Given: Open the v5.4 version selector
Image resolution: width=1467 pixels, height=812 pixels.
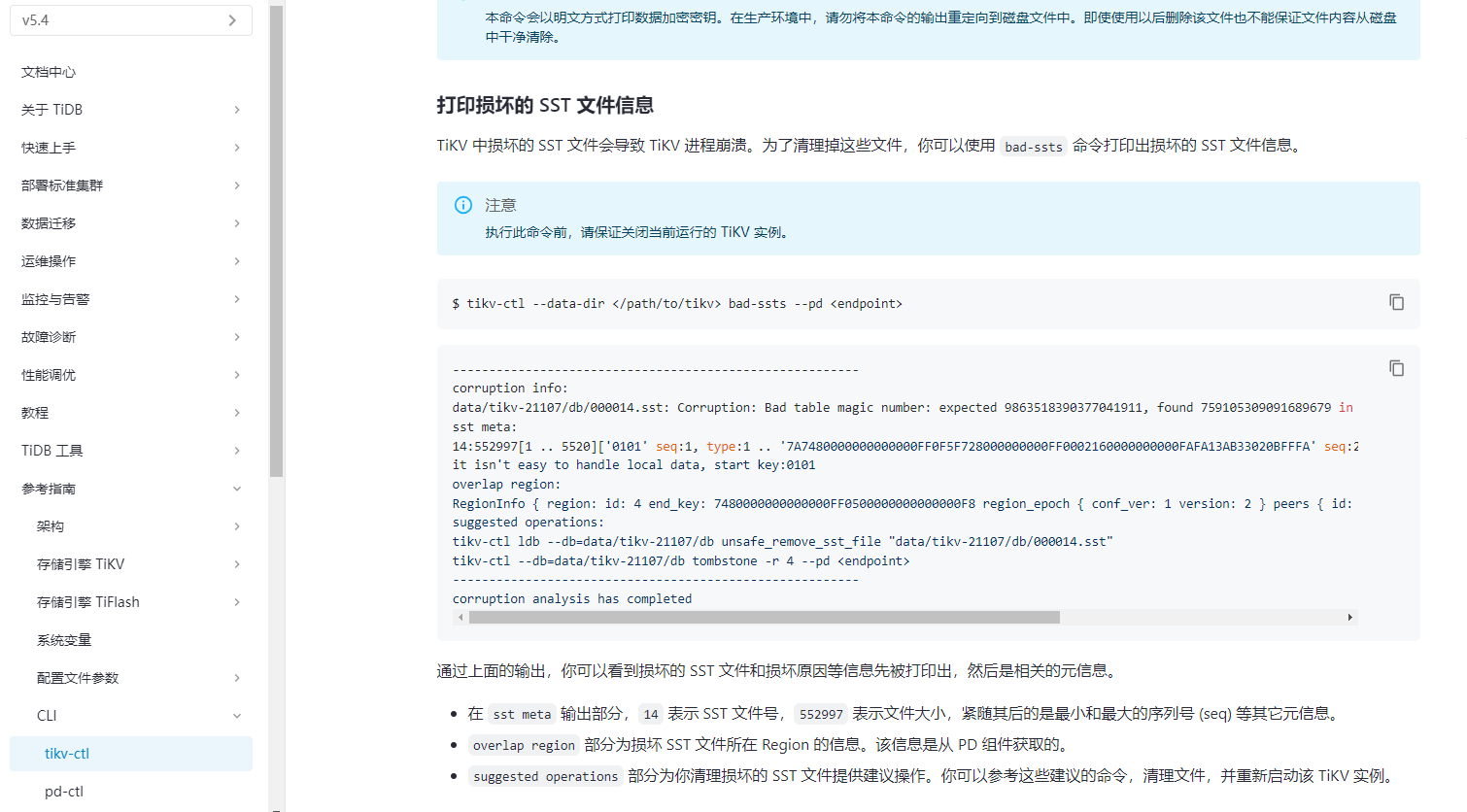Looking at the screenshot, I should pyautogui.click(x=131, y=20).
